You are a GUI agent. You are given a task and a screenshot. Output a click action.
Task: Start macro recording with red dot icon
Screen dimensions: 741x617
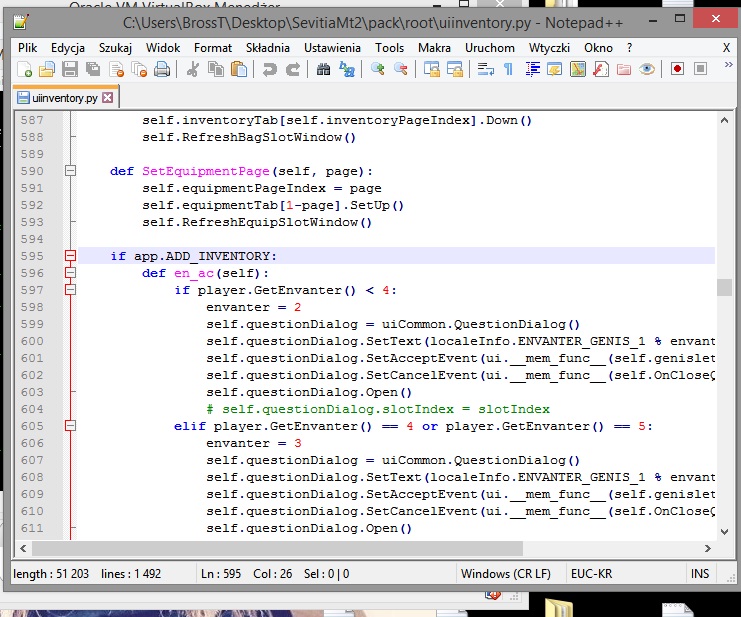[x=677, y=69]
